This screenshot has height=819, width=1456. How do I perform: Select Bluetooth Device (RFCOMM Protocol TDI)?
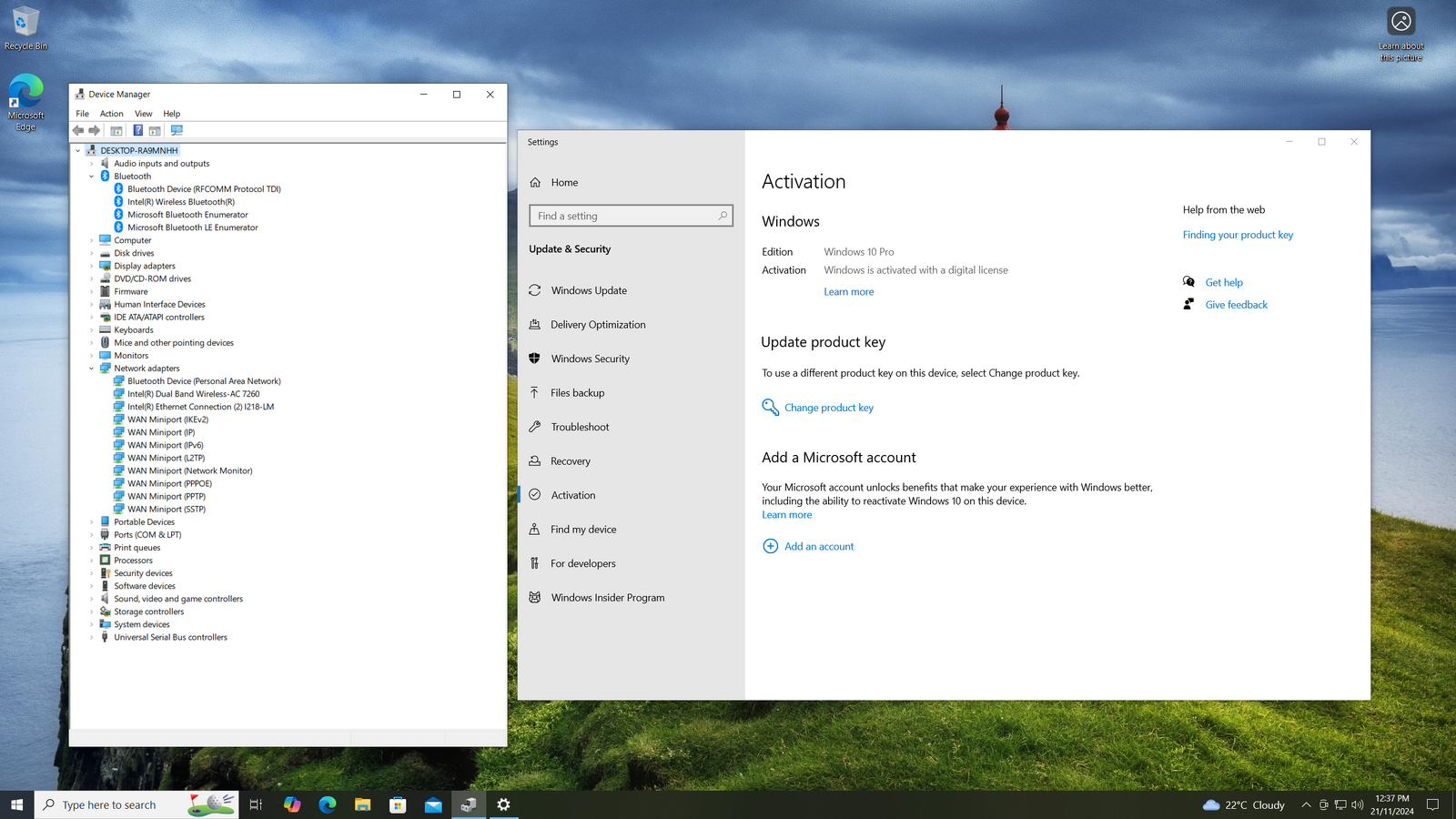click(x=204, y=189)
